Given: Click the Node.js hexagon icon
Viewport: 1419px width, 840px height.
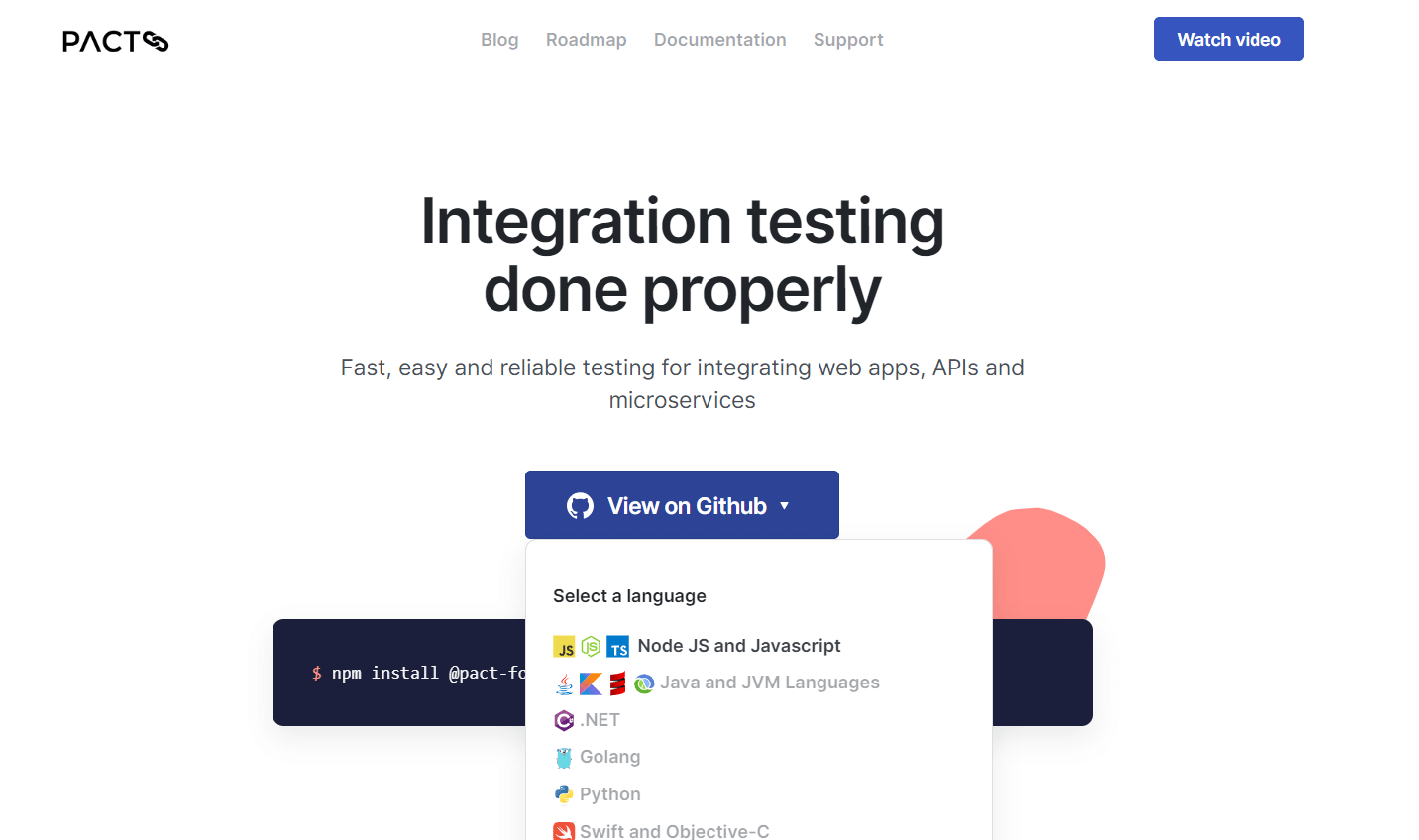Looking at the screenshot, I should (x=591, y=645).
